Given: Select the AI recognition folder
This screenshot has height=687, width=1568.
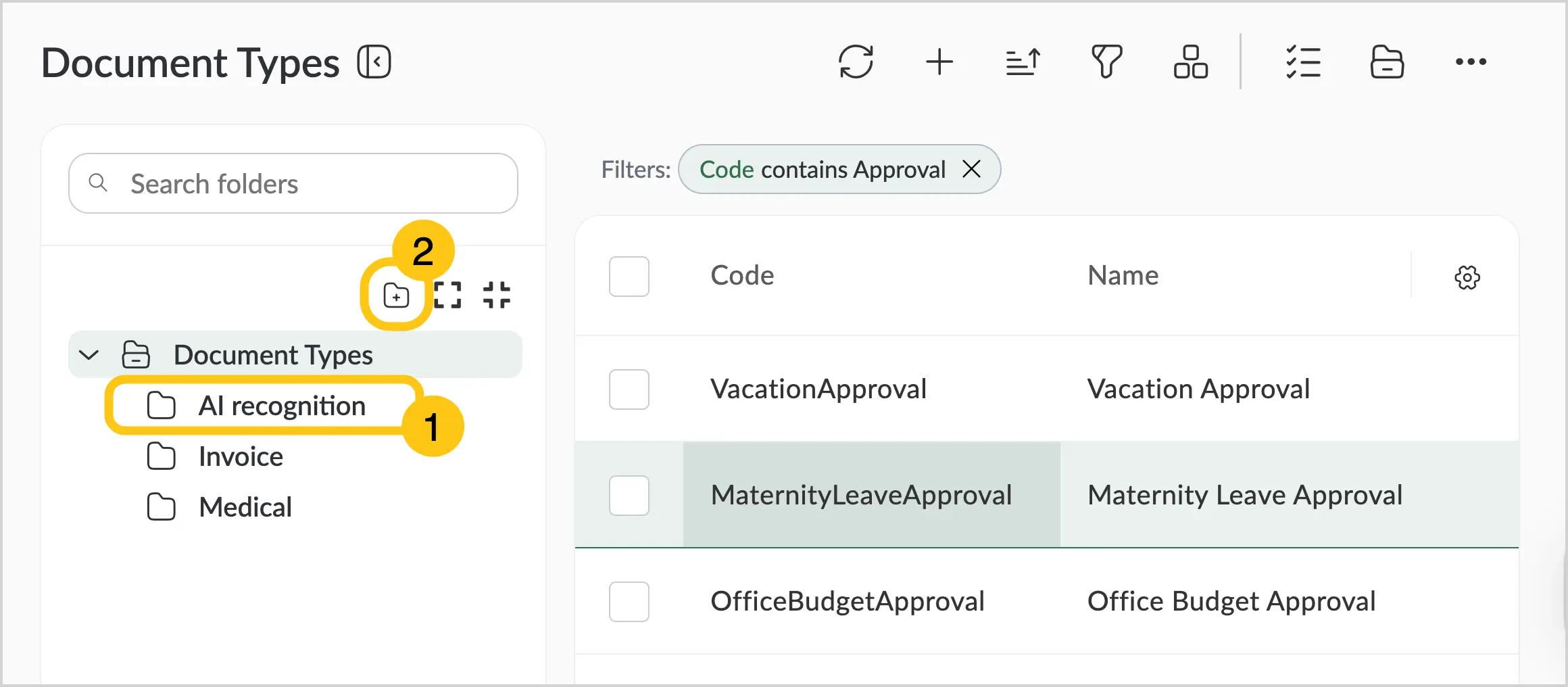Looking at the screenshot, I should coord(264,406).
